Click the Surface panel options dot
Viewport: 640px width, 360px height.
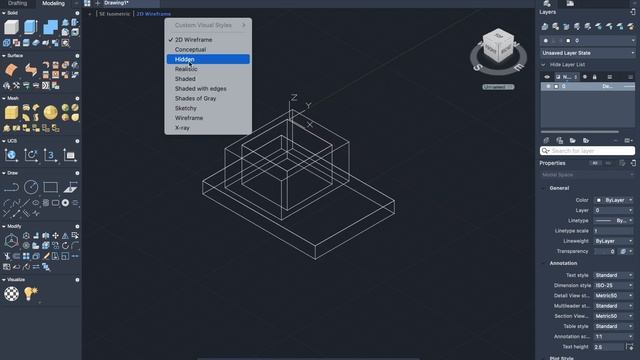click(x=77, y=56)
